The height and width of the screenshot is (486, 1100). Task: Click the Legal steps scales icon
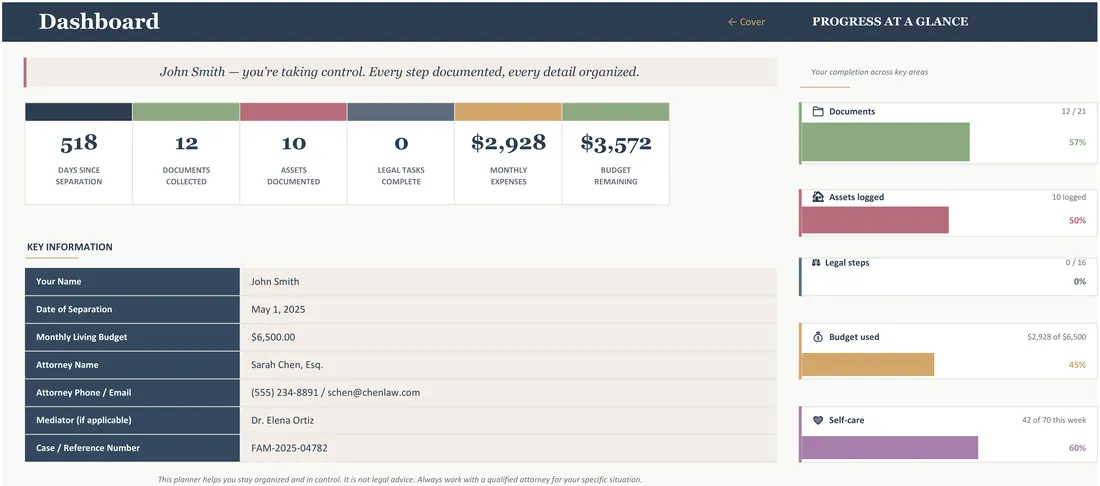coord(816,263)
